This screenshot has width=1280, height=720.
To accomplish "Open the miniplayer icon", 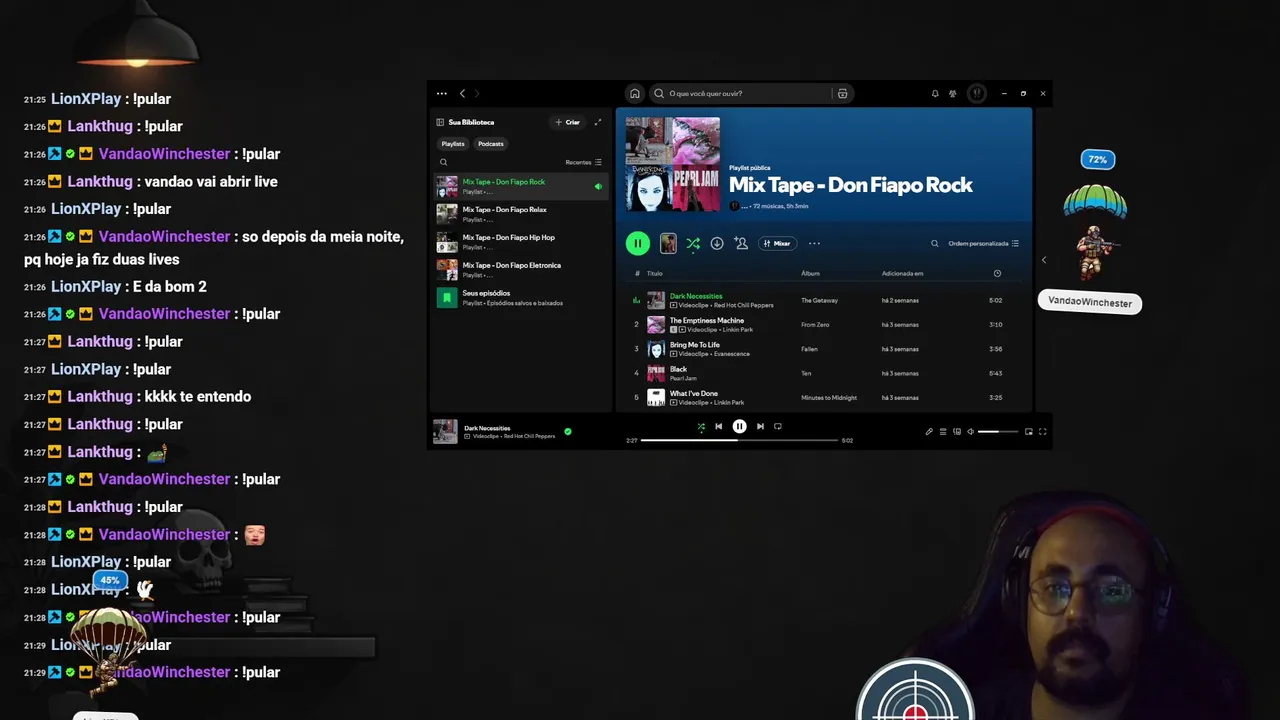I will coord(1028,431).
